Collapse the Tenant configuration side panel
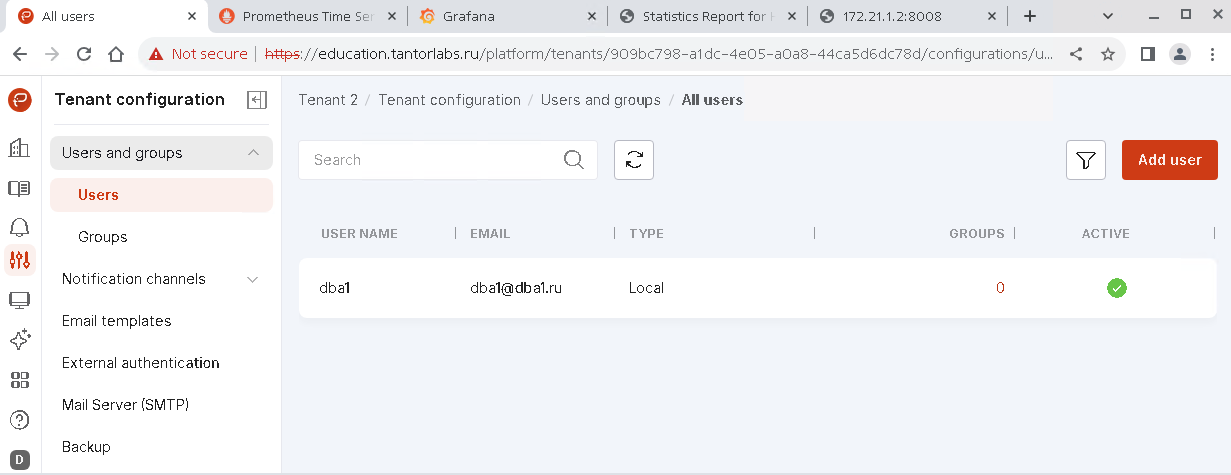The width and height of the screenshot is (1231, 475). coord(257,100)
